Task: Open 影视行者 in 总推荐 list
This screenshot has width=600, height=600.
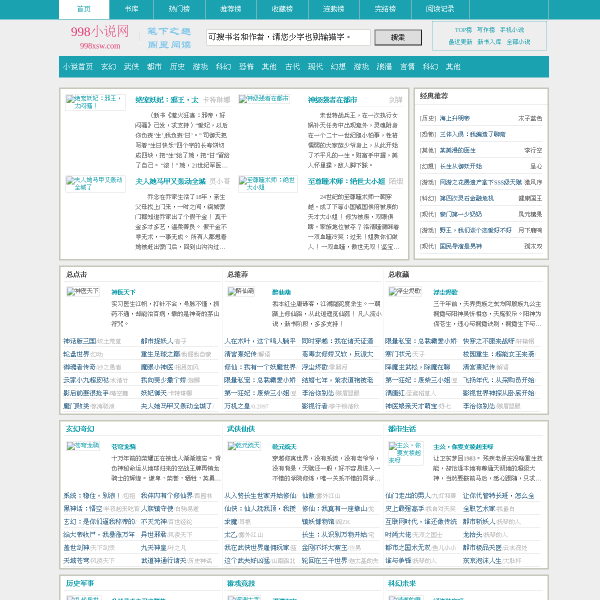Action: pos(315,406)
